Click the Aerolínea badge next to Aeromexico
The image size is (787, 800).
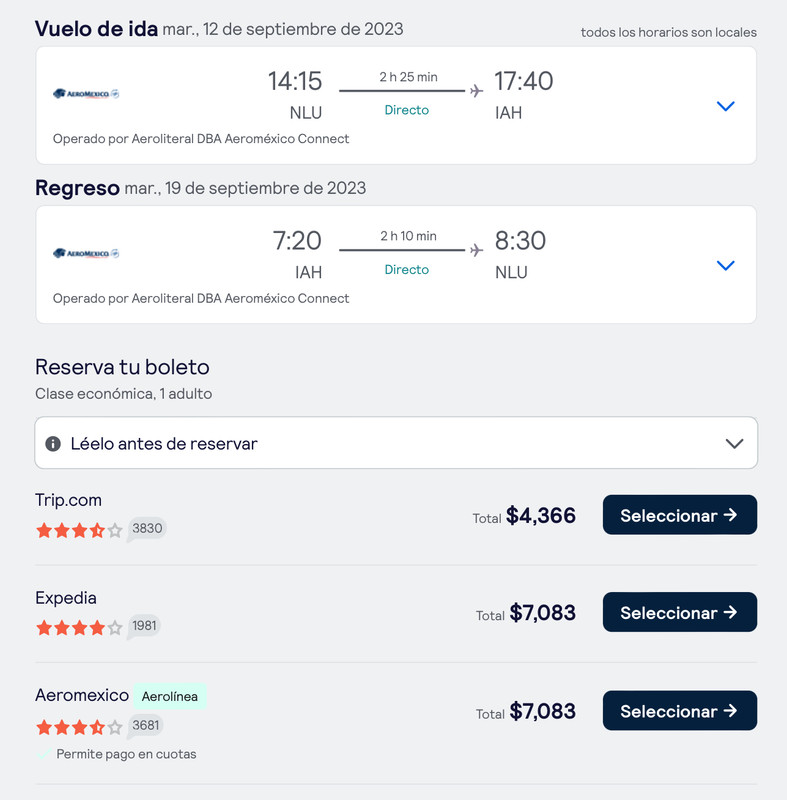click(x=170, y=696)
